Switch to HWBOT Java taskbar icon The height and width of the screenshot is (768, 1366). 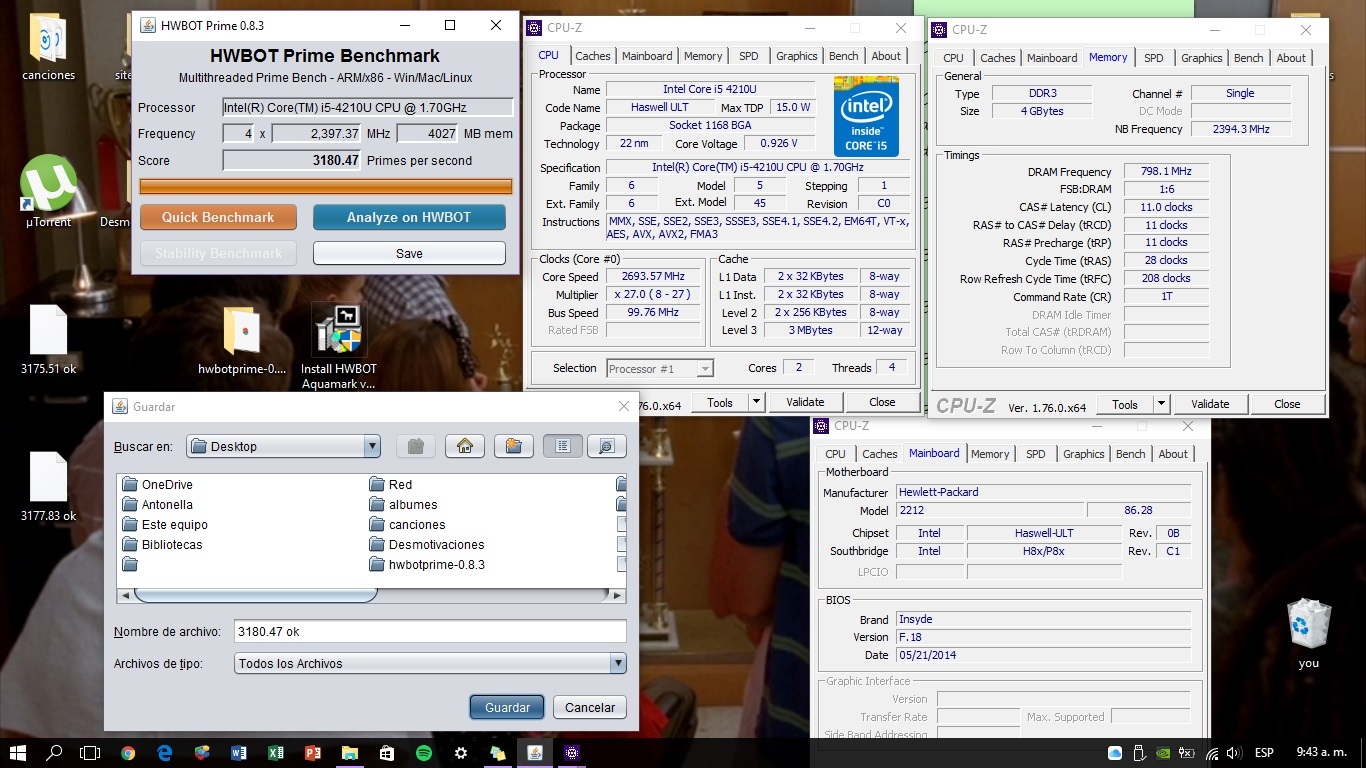pos(534,752)
